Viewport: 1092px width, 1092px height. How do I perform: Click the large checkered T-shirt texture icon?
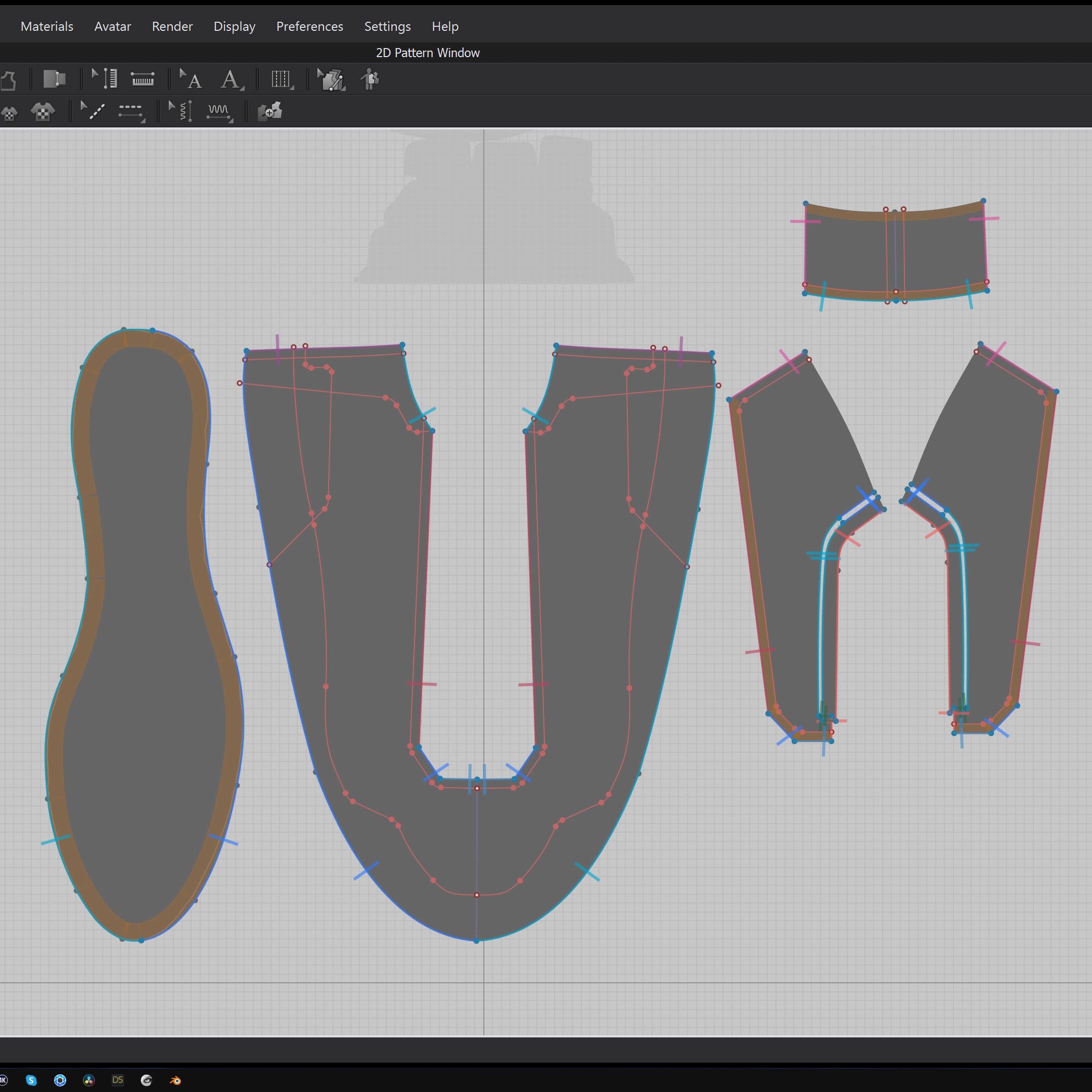pos(43,112)
